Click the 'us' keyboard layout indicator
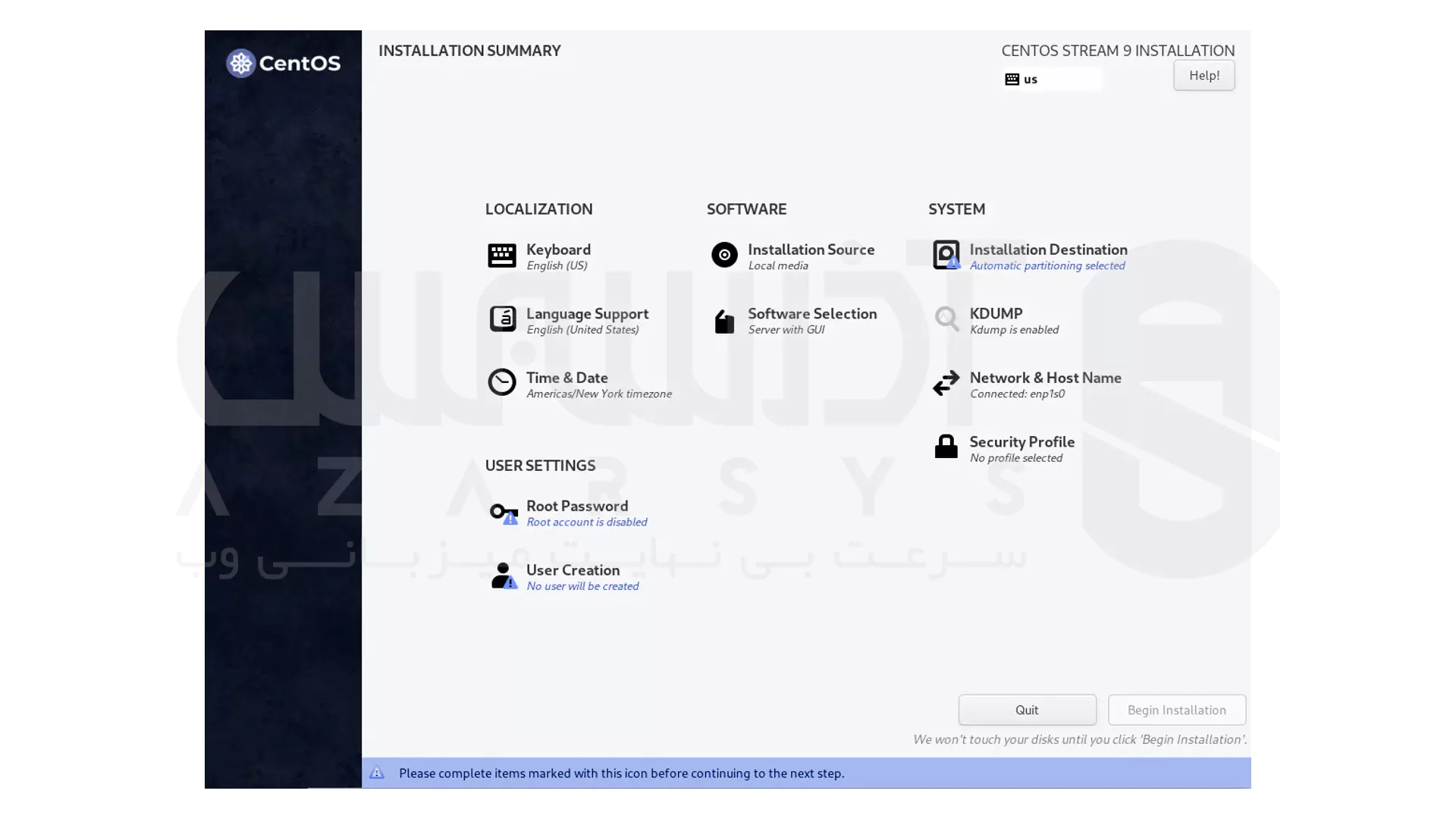 click(1051, 79)
